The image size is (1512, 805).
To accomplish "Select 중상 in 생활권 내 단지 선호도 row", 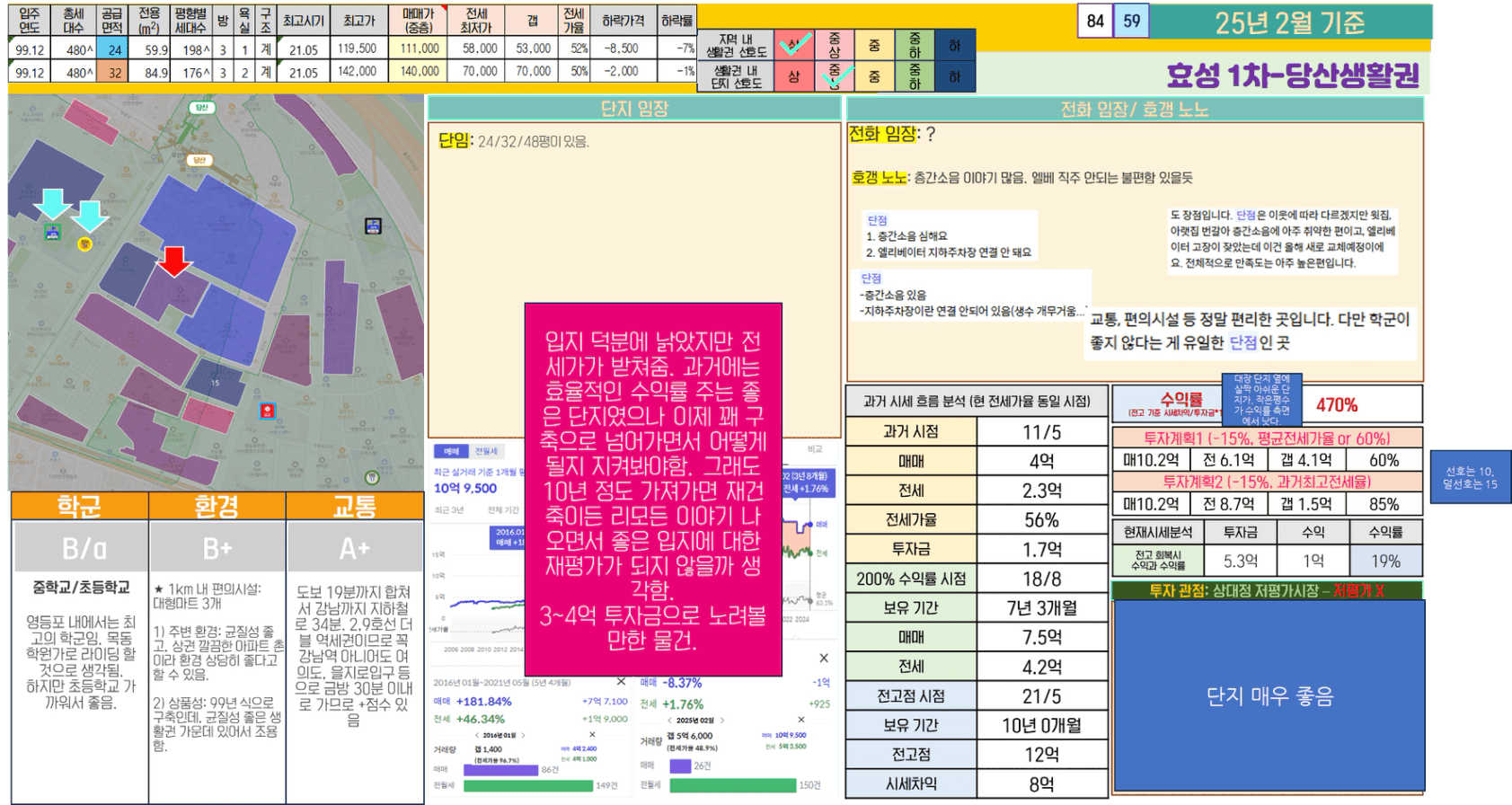I will click(835, 76).
